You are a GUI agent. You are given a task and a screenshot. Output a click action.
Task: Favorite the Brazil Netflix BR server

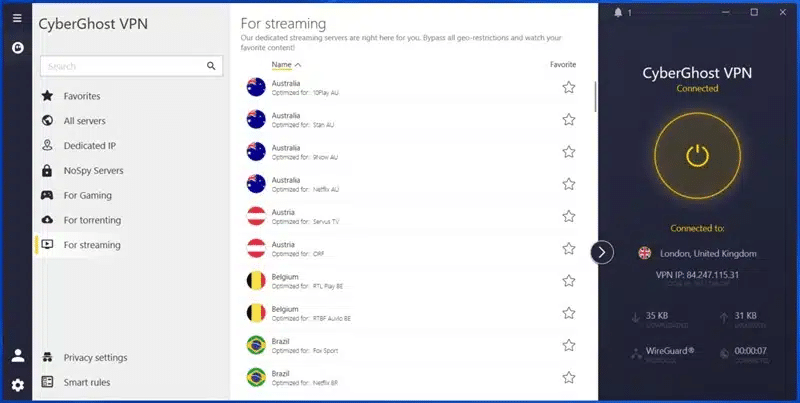pos(569,377)
